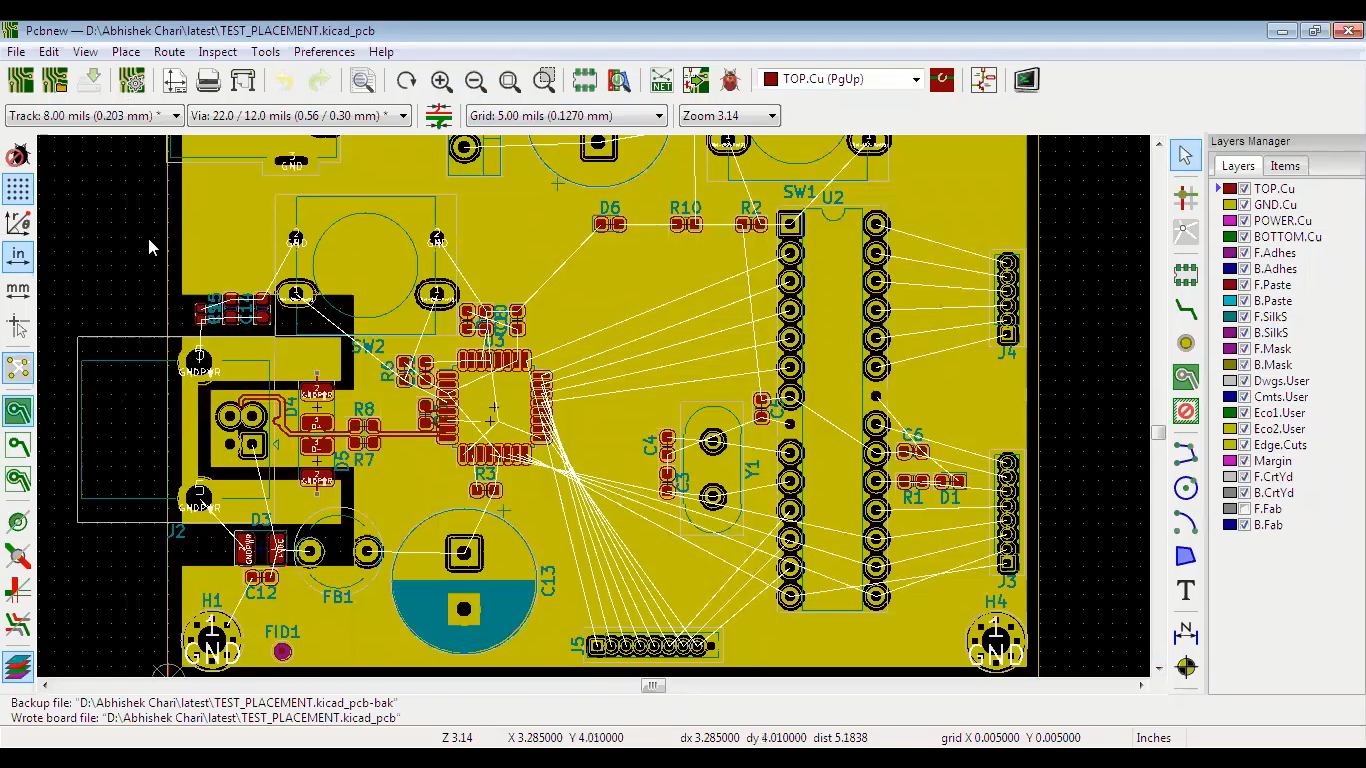Switch units to inches

coord(18,256)
